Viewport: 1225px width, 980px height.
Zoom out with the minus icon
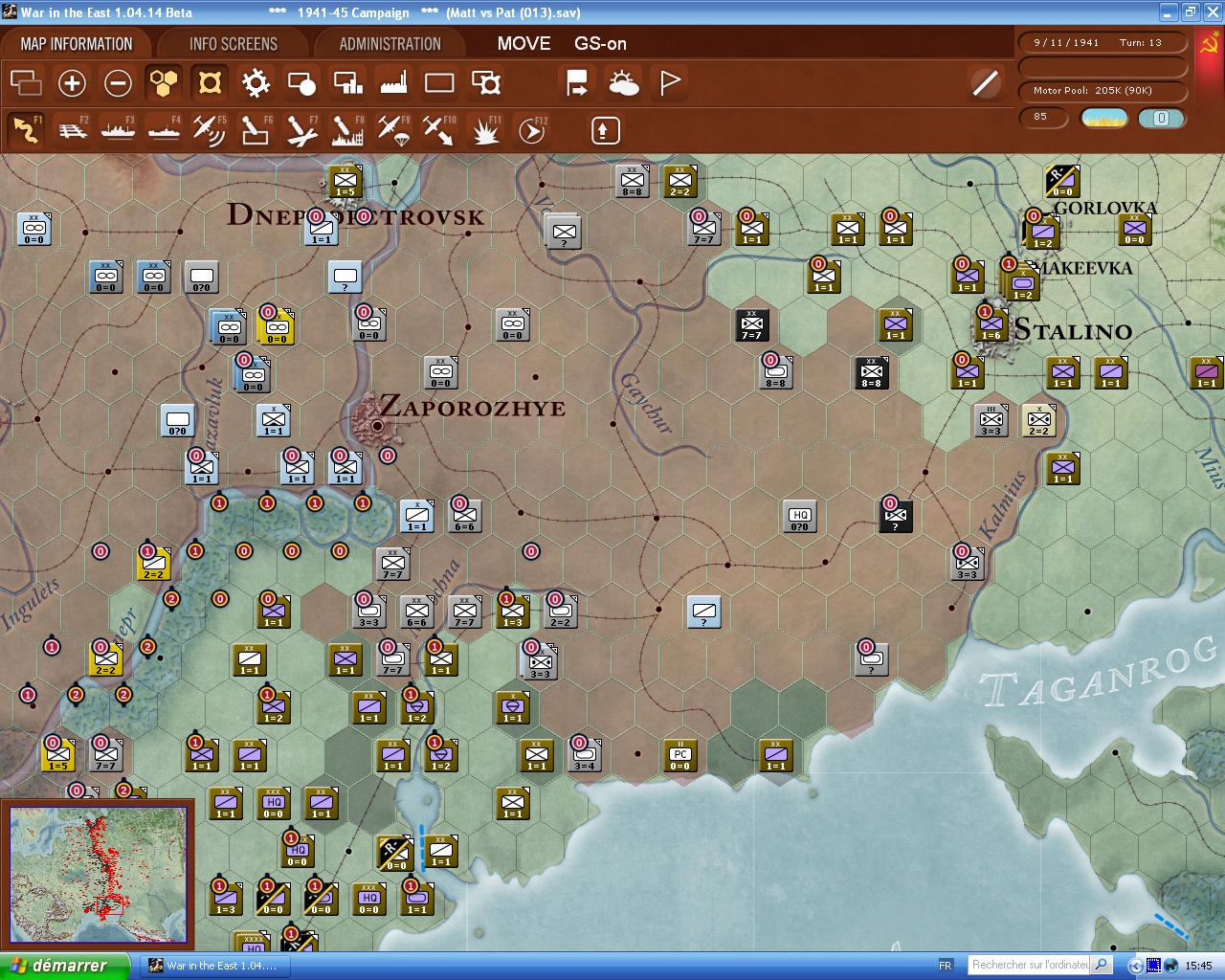click(118, 83)
